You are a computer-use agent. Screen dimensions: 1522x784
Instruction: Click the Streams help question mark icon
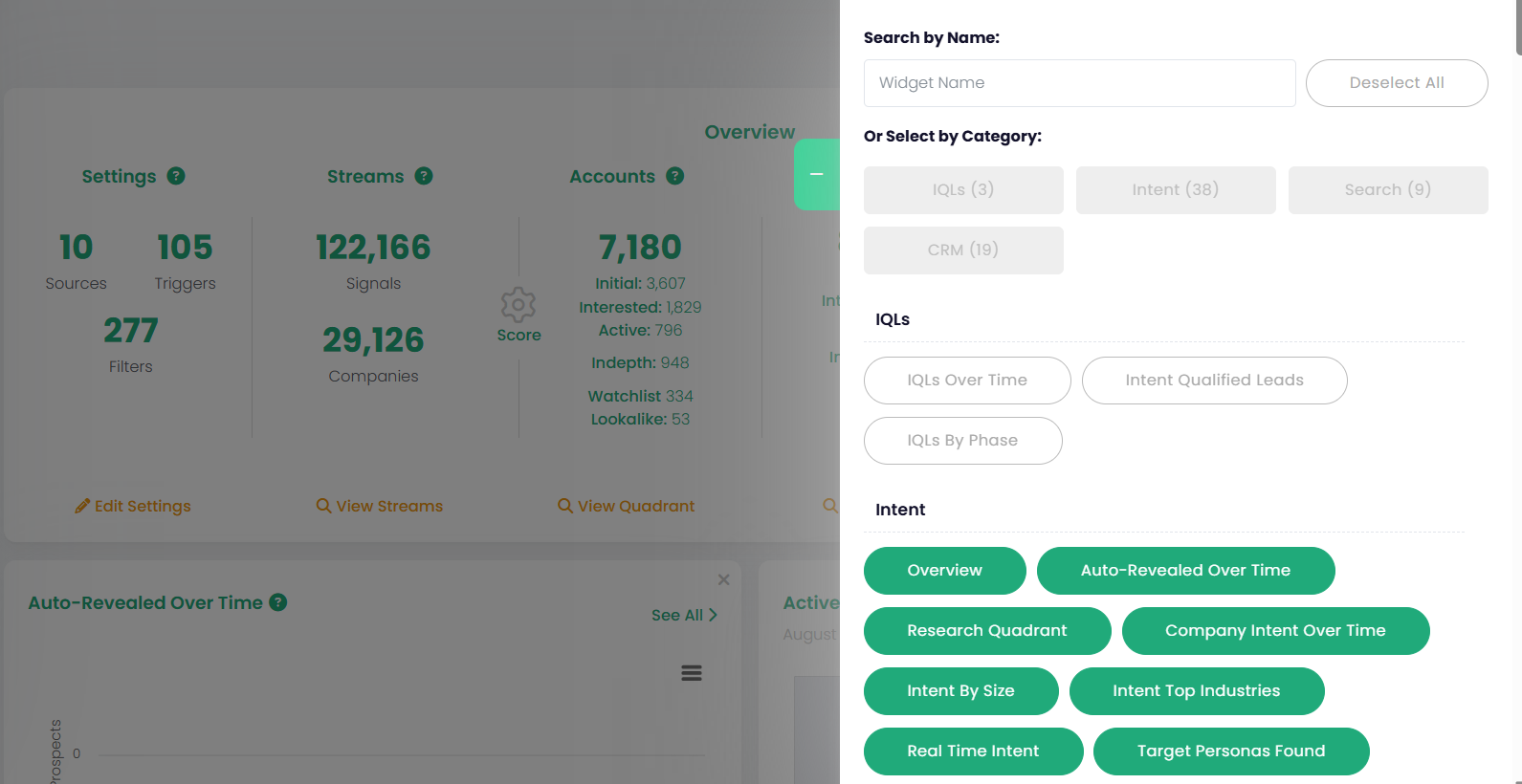(x=424, y=176)
